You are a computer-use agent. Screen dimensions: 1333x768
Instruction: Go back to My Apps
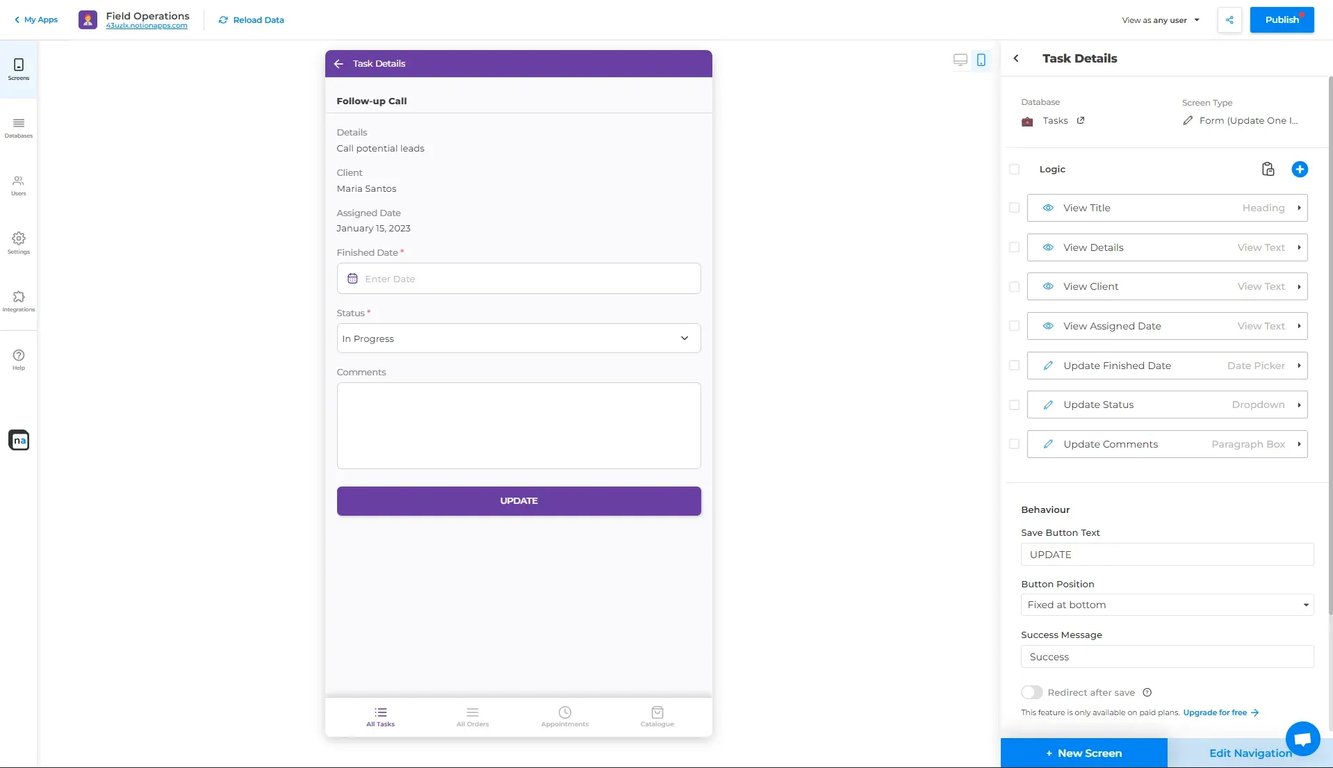click(36, 20)
